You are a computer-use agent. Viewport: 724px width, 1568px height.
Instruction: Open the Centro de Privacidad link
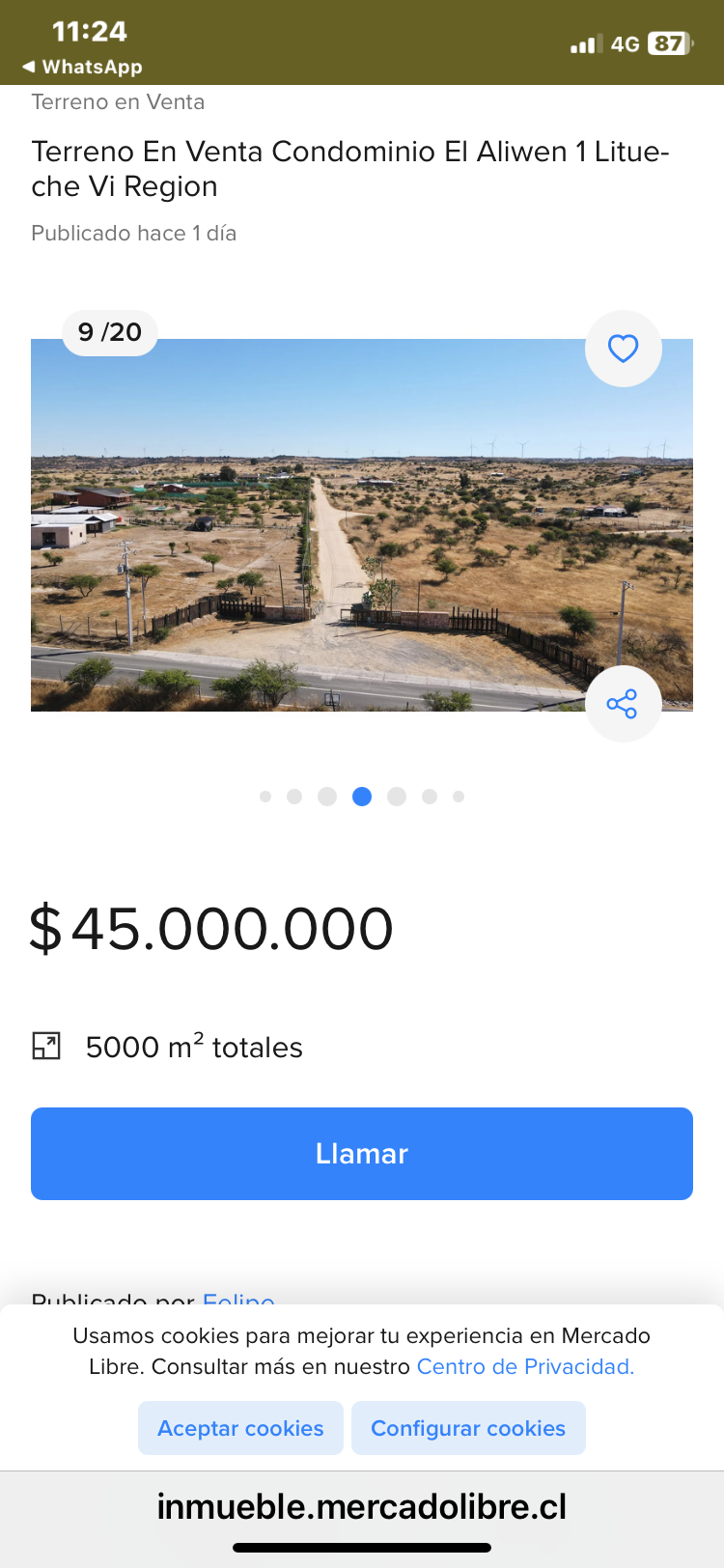pos(525,1366)
